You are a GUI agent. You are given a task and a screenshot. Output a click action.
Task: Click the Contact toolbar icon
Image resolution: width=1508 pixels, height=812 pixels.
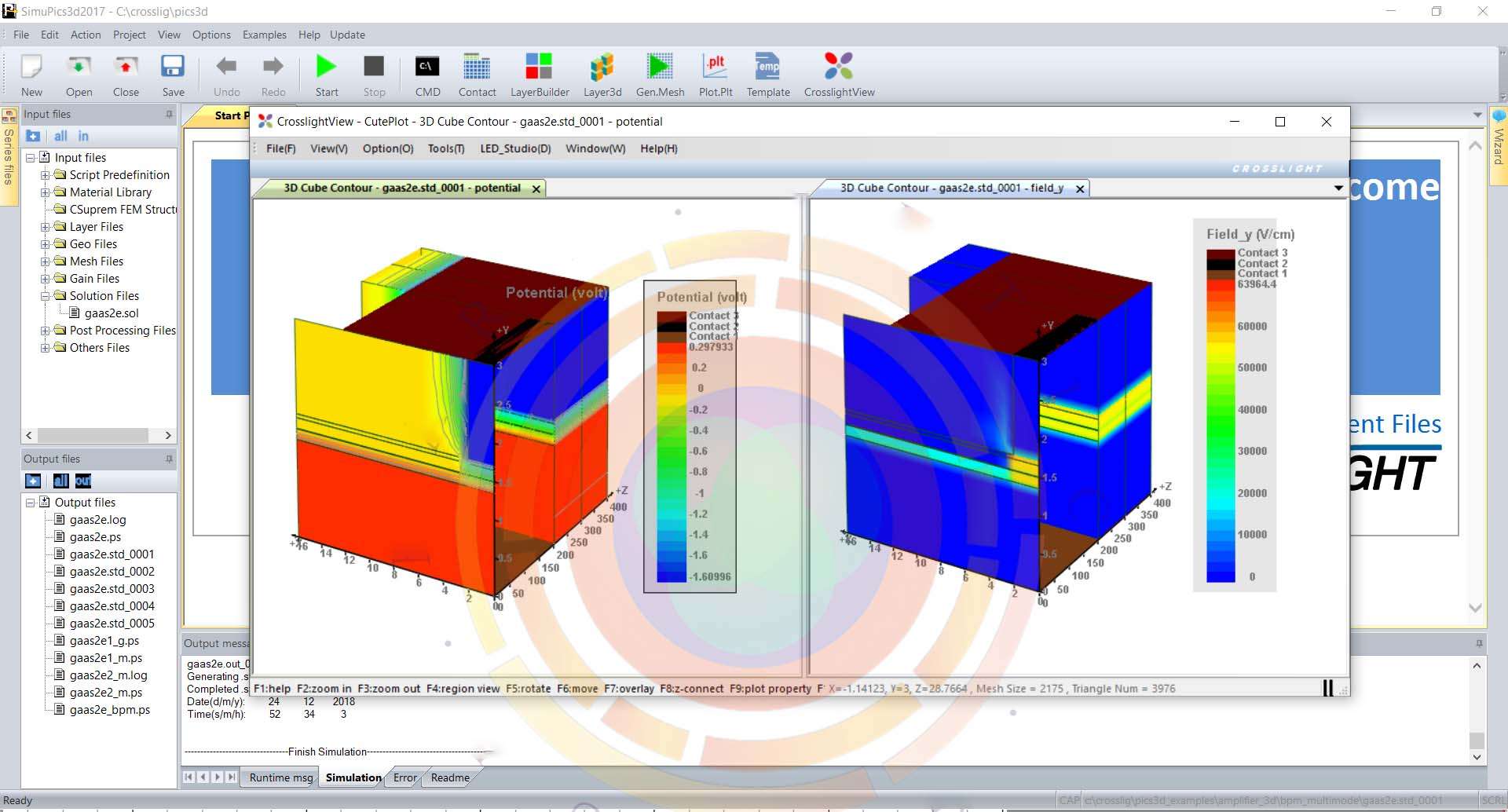(x=477, y=68)
